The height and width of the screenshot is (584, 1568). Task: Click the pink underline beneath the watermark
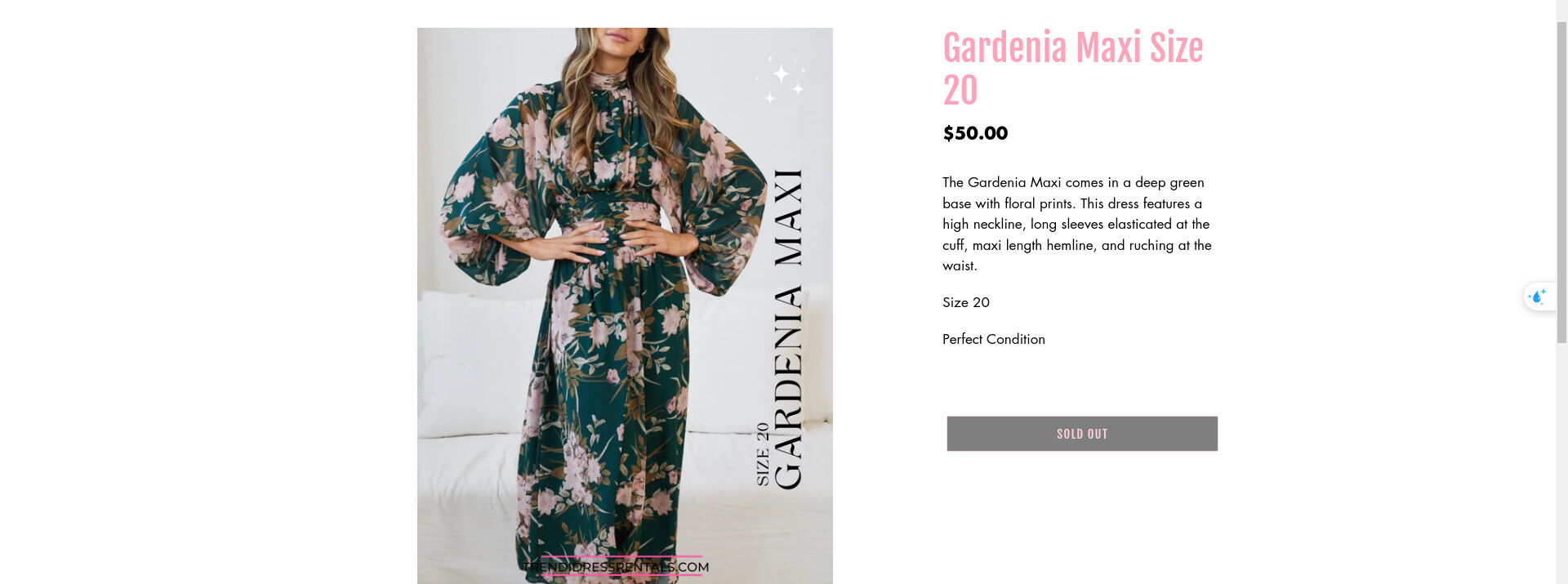point(621,575)
